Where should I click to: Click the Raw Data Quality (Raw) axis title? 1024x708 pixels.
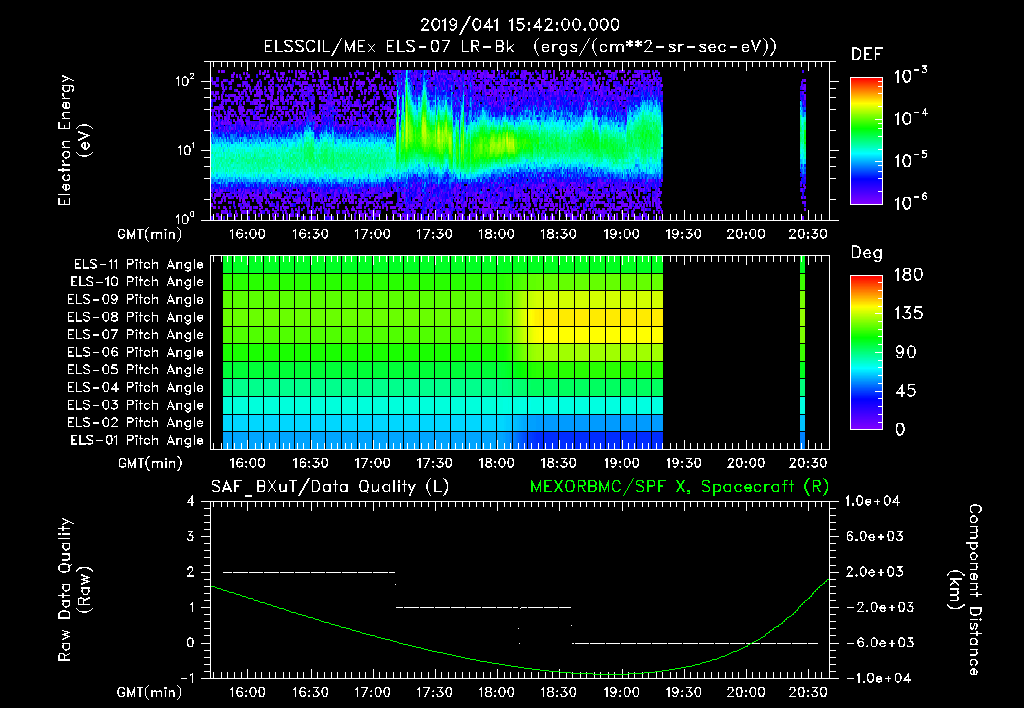[x=74, y=590]
